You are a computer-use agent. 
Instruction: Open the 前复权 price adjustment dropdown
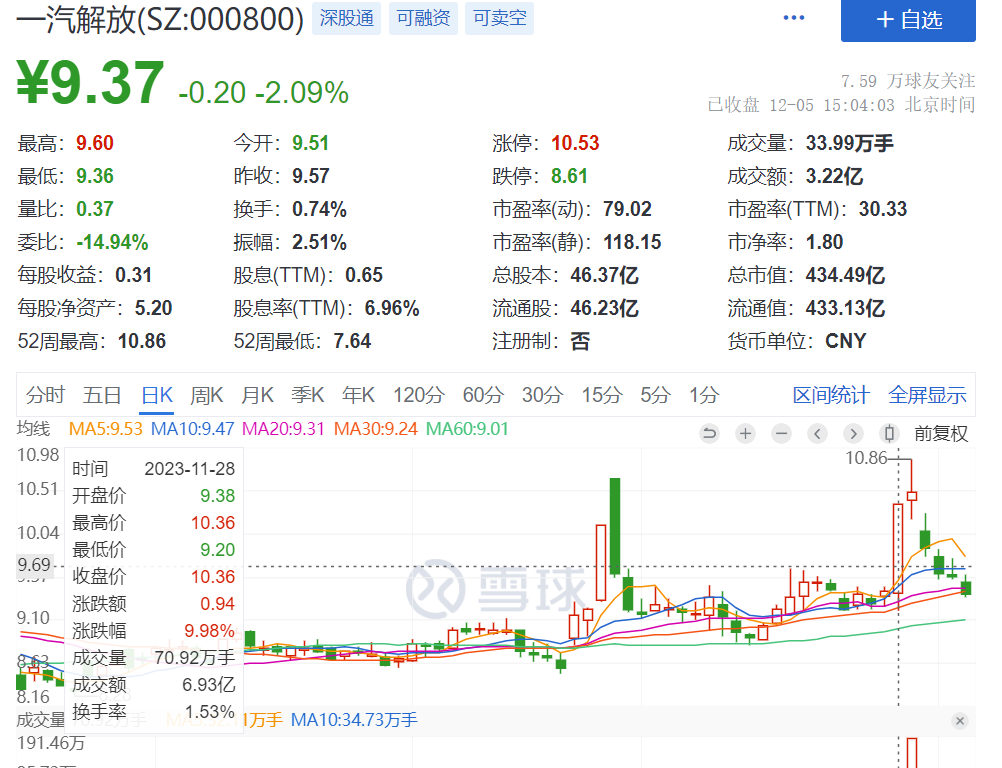pos(941,434)
